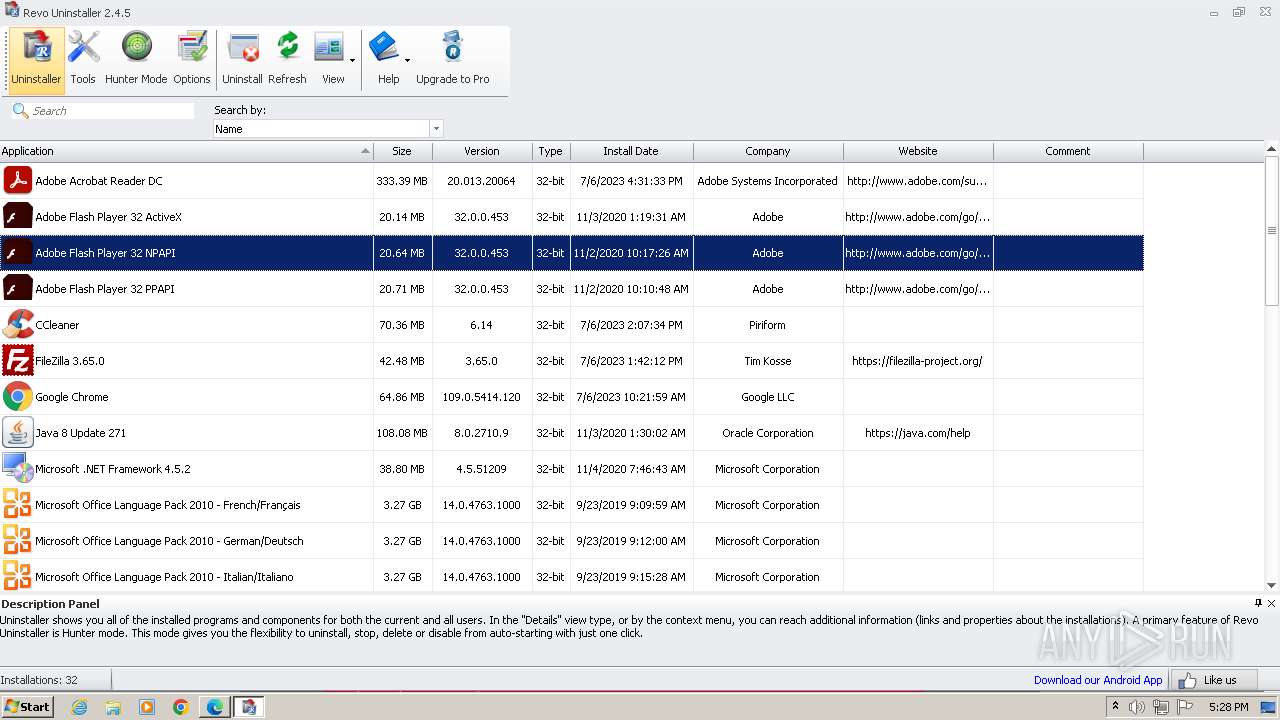Open Windows Explorer from the taskbar
The image size is (1280, 720).
pyautogui.click(x=113, y=707)
